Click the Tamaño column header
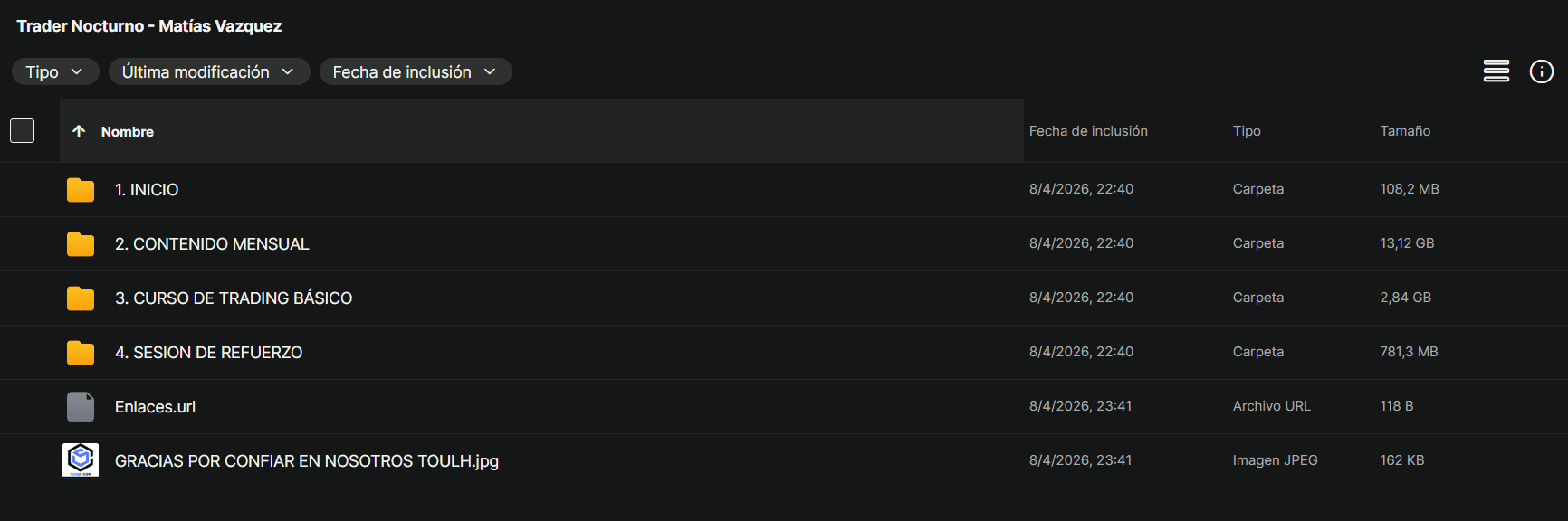Image resolution: width=1568 pixels, height=521 pixels. (x=1405, y=131)
